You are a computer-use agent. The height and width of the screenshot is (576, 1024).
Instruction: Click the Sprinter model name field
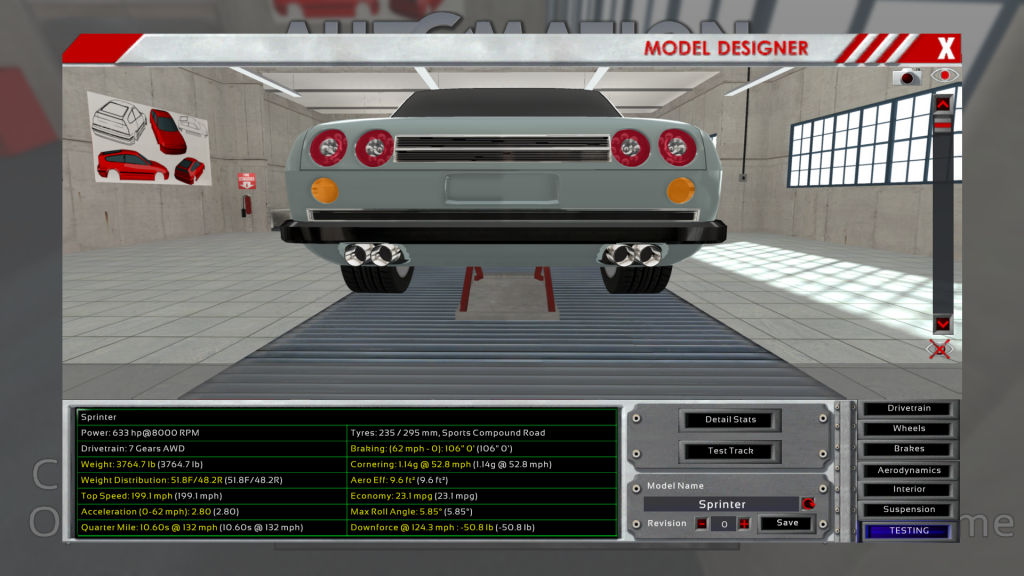click(x=721, y=504)
